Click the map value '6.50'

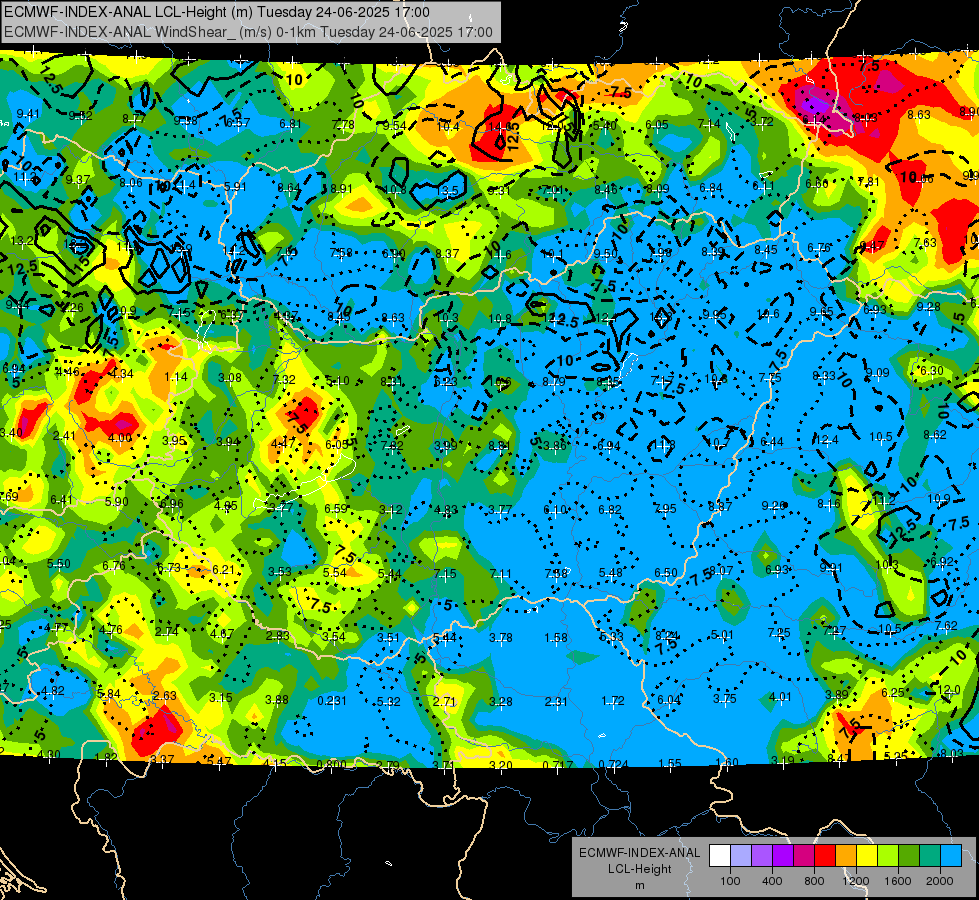coord(666,573)
